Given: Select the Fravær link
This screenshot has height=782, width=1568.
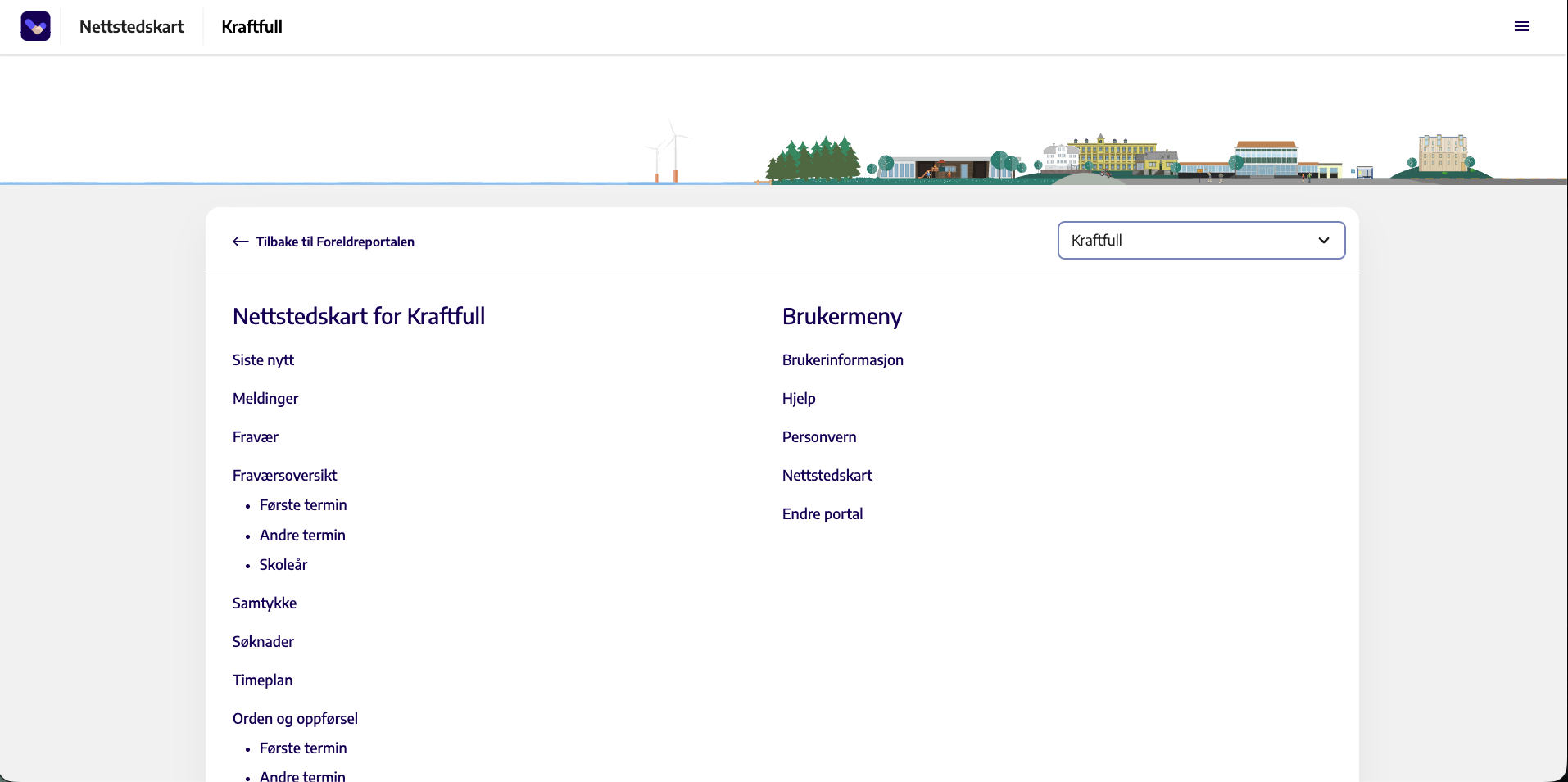Looking at the screenshot, I should pyautogui.click(x=256, y=437).
